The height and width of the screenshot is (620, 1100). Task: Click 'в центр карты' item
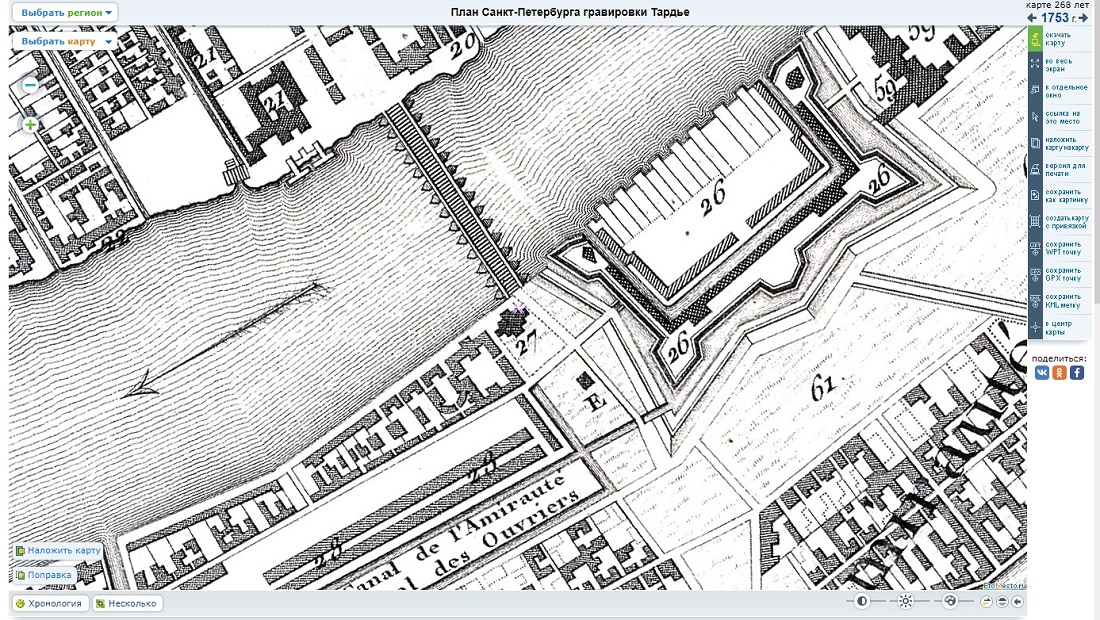(x=1059, y=327)
